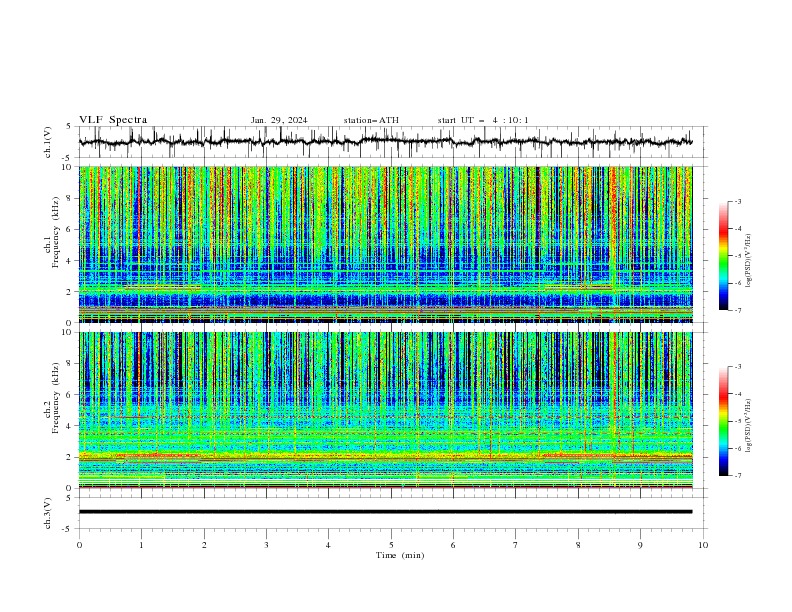The height and width of the screenshot is (612, 792).
Task: Click the ch.2 PSD color scale bar
Action: 723,421
